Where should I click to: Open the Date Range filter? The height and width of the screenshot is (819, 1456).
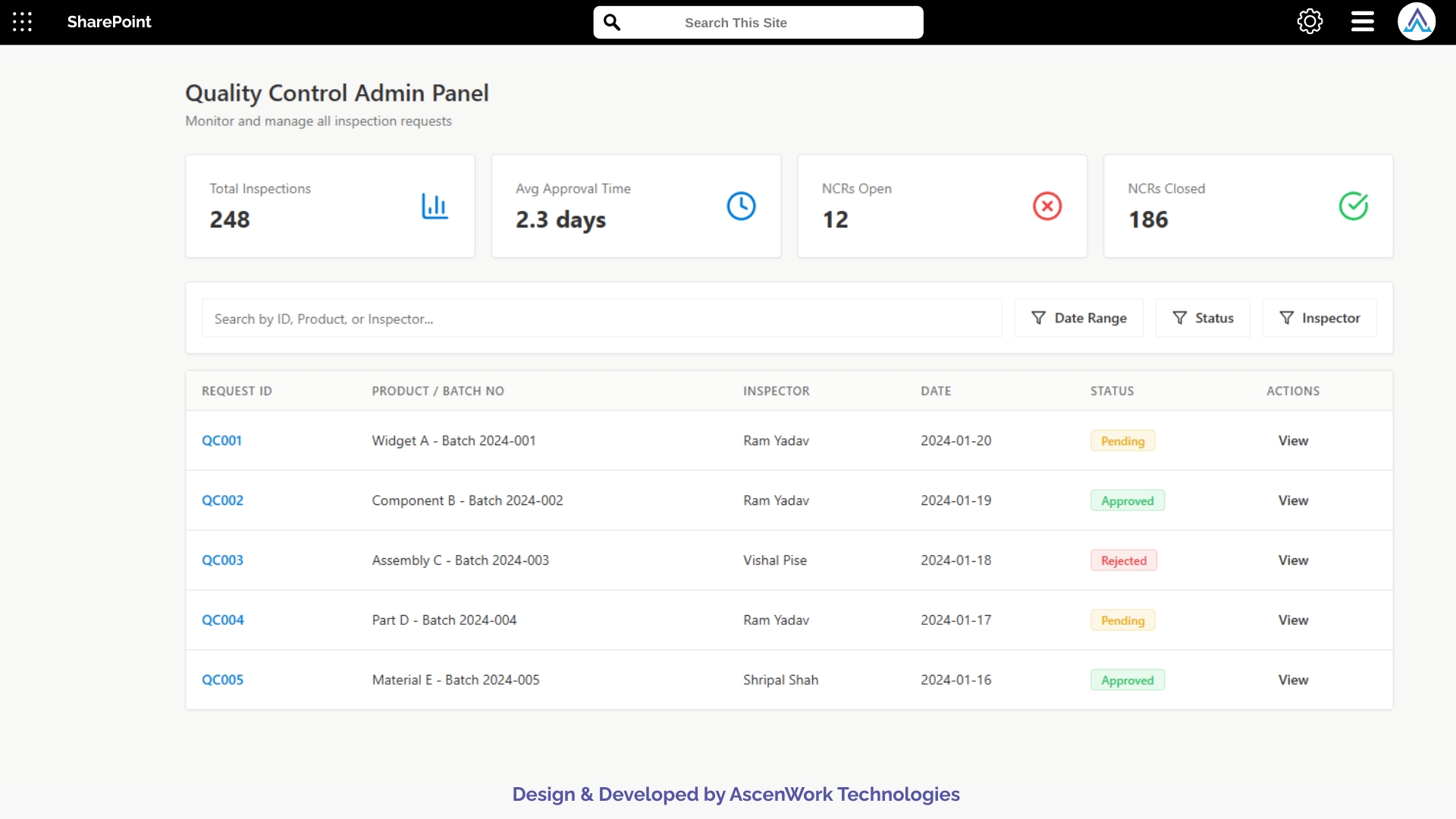(x=1078, y=318)
